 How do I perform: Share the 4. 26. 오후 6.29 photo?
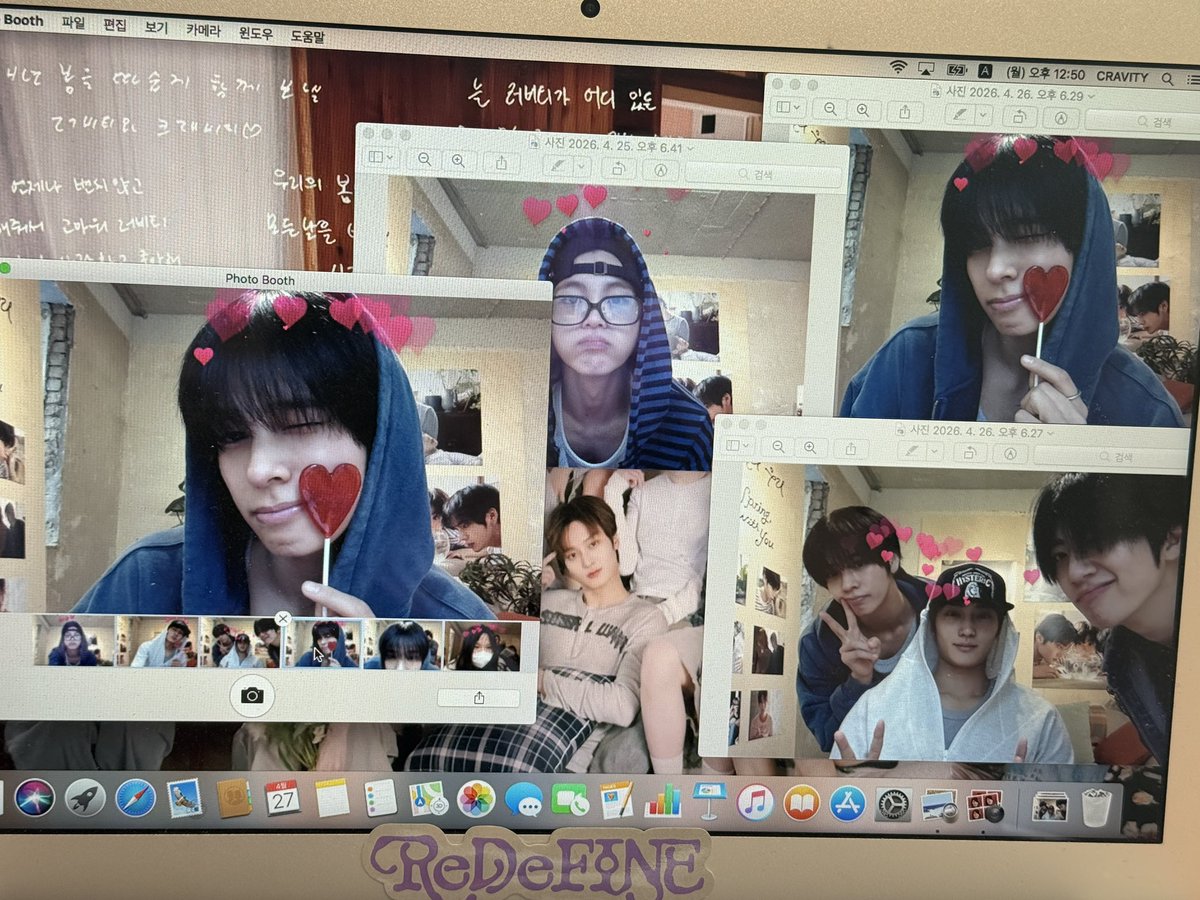(905, 111)
